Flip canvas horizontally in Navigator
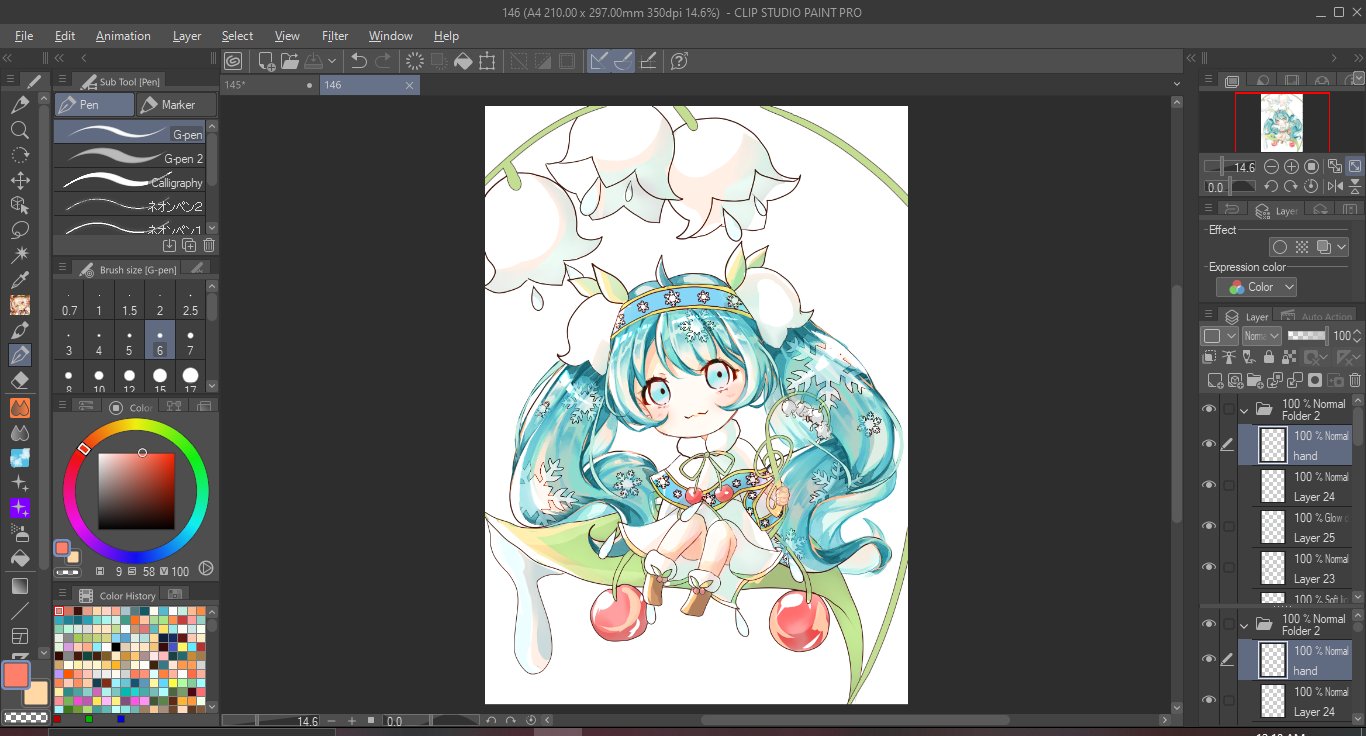Viewport: 1366px width, 736px height. click(x=1336, y=186)
